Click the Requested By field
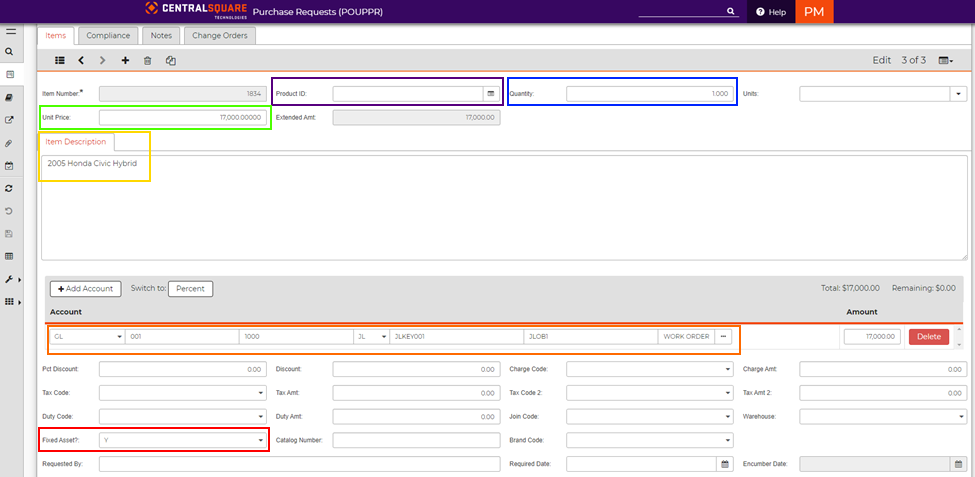The image size is (975, 477). 300,464
